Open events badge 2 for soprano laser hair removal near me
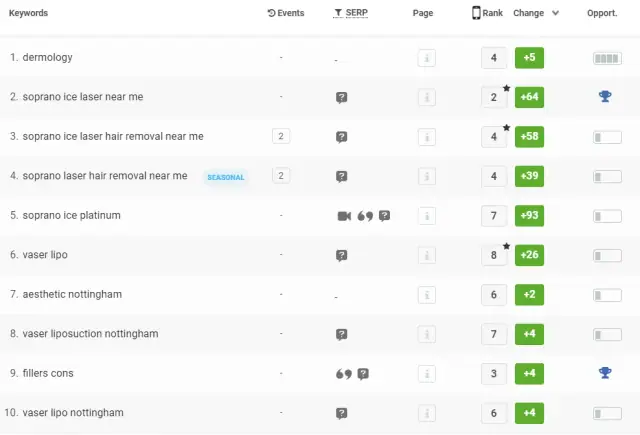This screenshot has width=640, height=435. click(281, 175)
